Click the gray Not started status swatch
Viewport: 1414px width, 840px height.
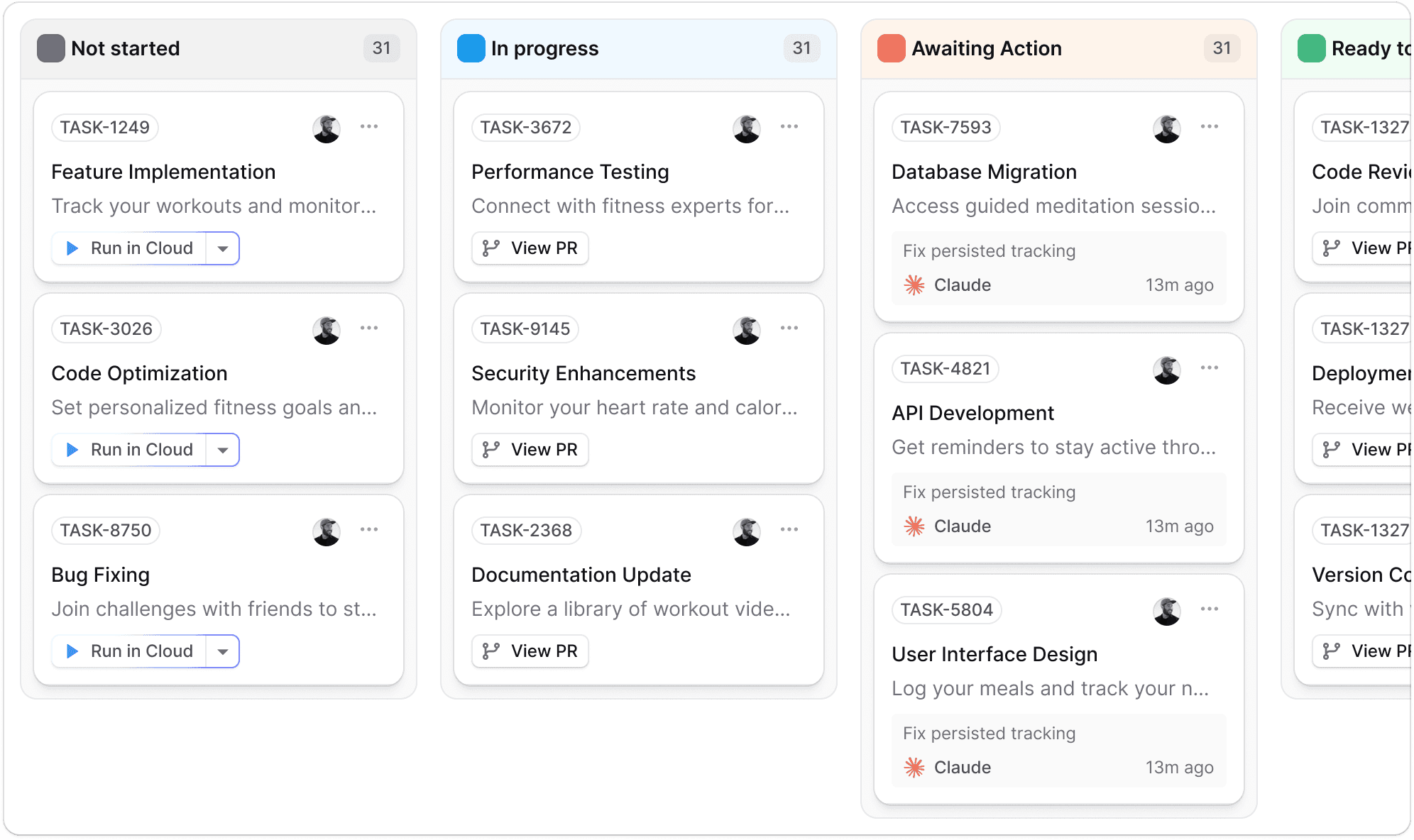click(x=50, y=48)
